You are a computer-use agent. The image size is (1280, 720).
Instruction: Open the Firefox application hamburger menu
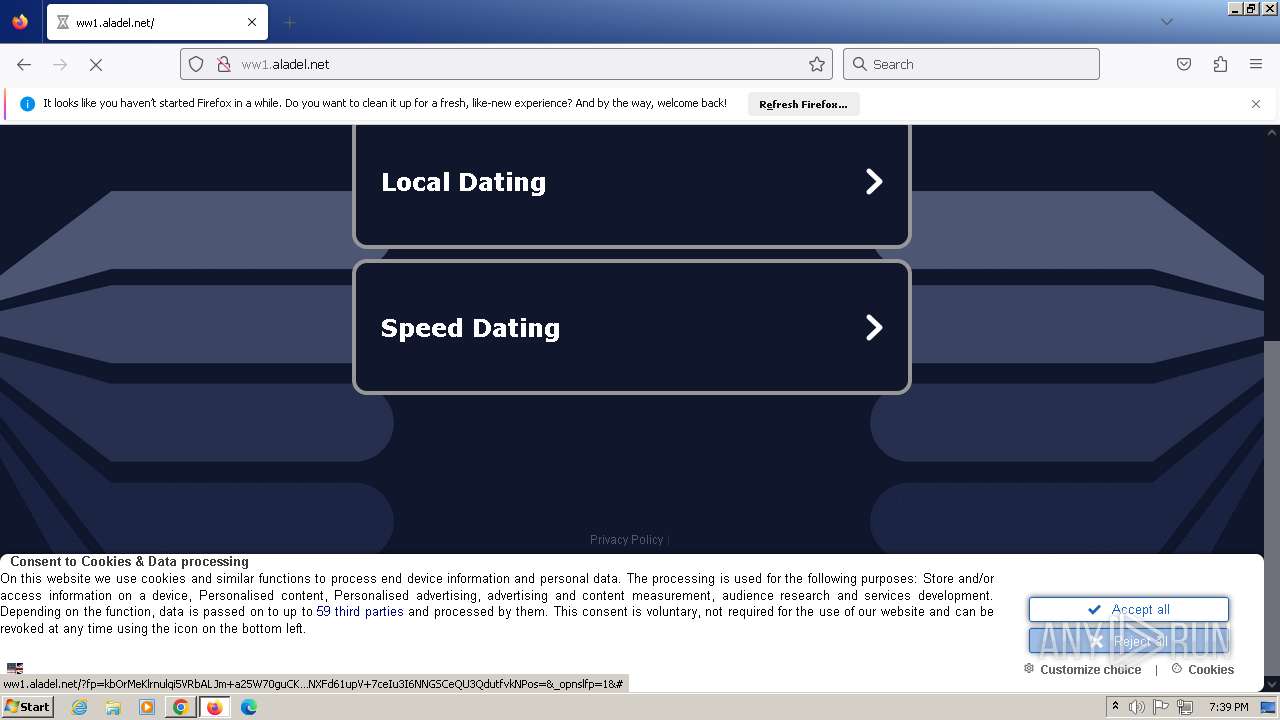pos(1256,64)
